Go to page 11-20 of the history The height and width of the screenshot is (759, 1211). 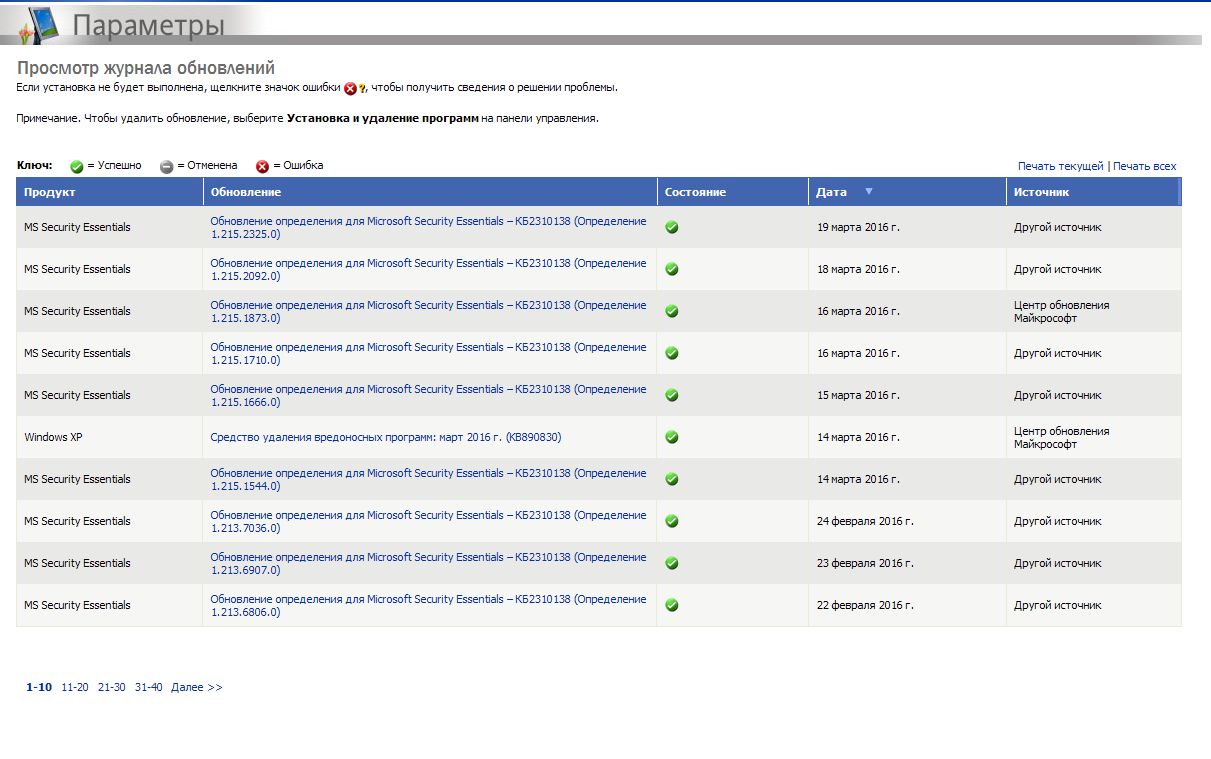75,687
